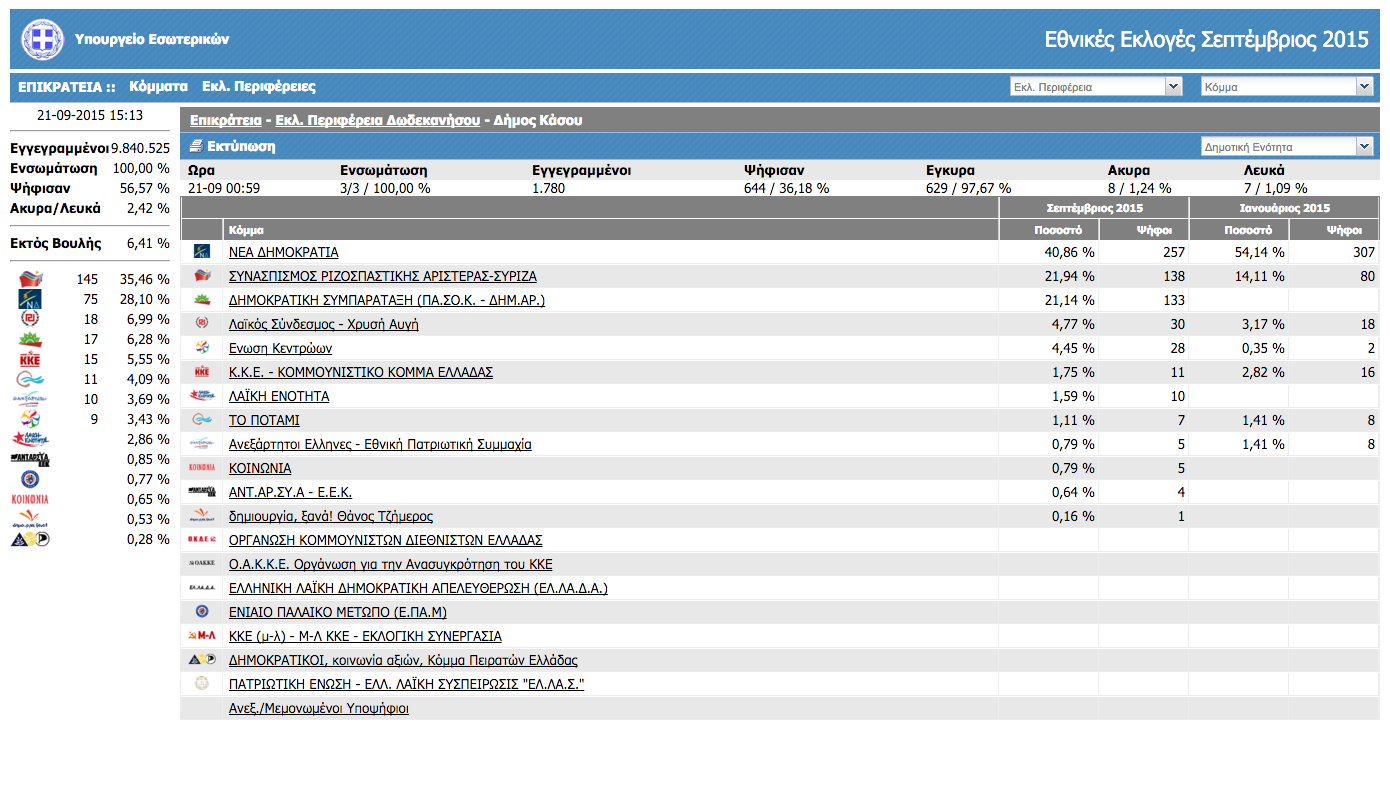Open the ΠΑΤΡΙΩΤΙΚΗ ΕΝΩΣΗ - ΕΛΛ. ΛΑΪΚΗ ΣΥΣΠΕΙΡΩΣΙΣ link
Screen dimensions: 1390x794
click(x=406, y=684)
